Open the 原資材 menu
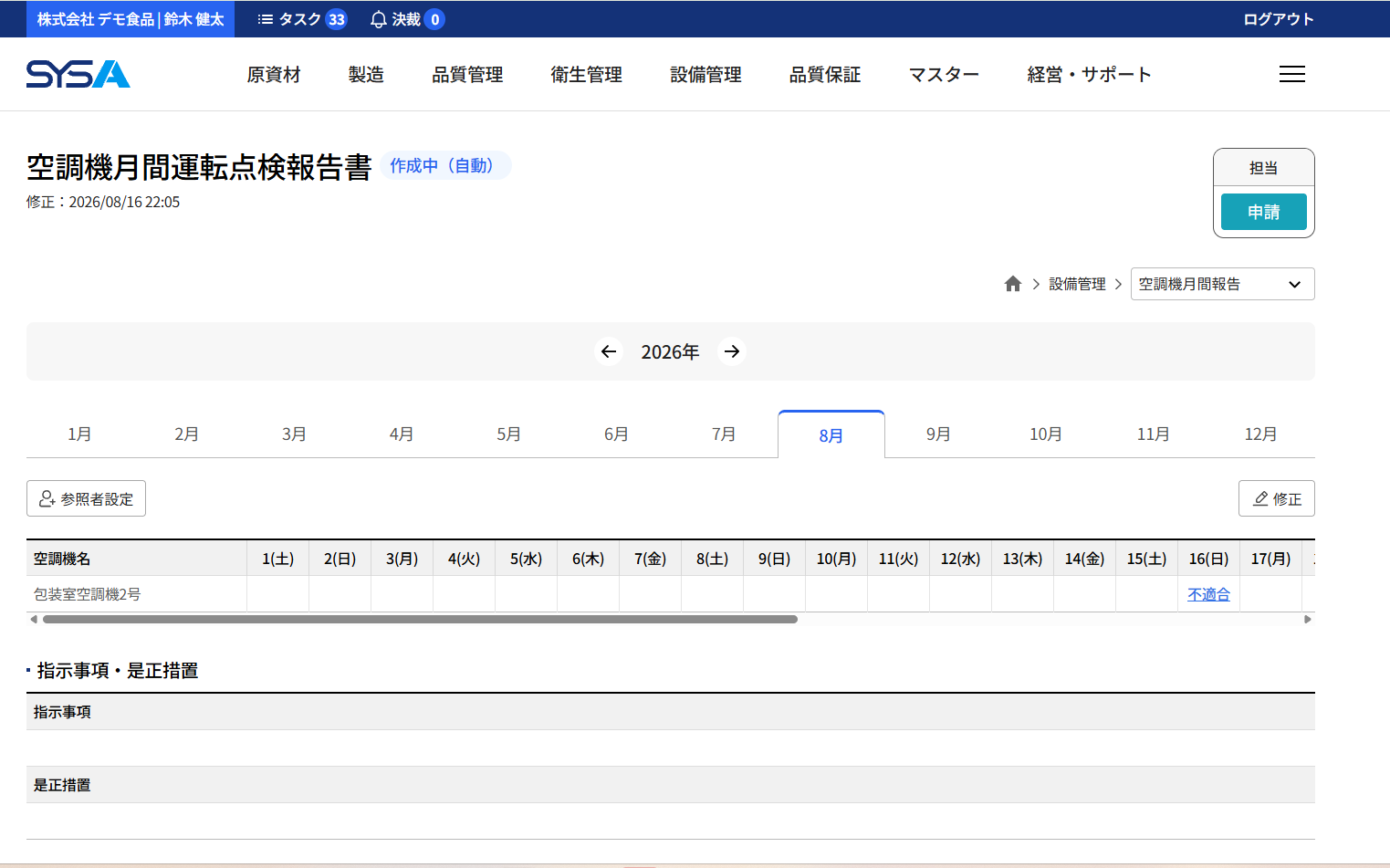The width and height of the screenshot is (1390, 868). [274, 75]
